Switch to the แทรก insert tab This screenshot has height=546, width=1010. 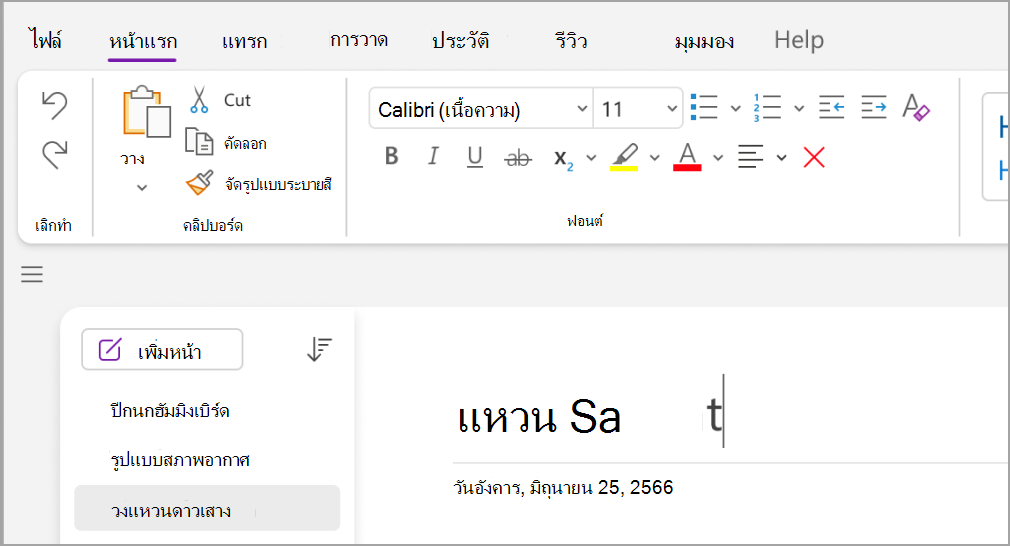coord(244,42)
